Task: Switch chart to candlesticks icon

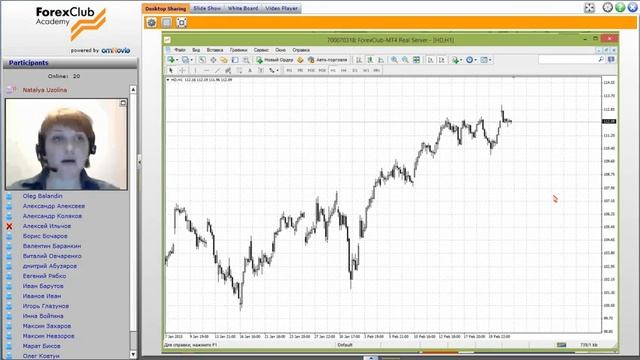Action: [x=370, y=60]
